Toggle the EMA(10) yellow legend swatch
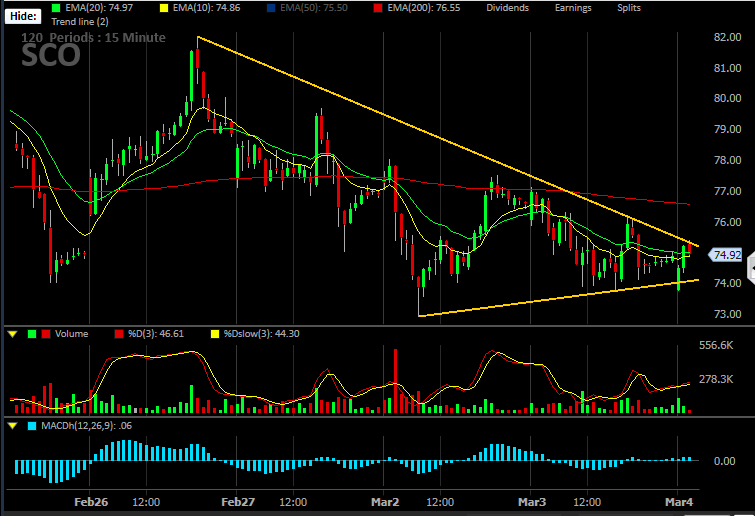Viewport: 755px width, 516px height. (x=164, y=8)
